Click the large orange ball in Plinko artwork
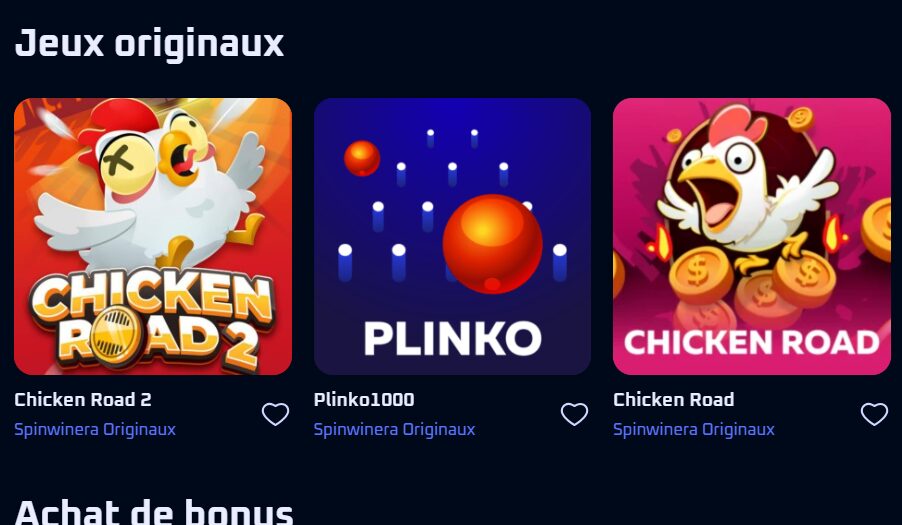Viewport: 902px width, 525px height. click(x=492, y=244)
